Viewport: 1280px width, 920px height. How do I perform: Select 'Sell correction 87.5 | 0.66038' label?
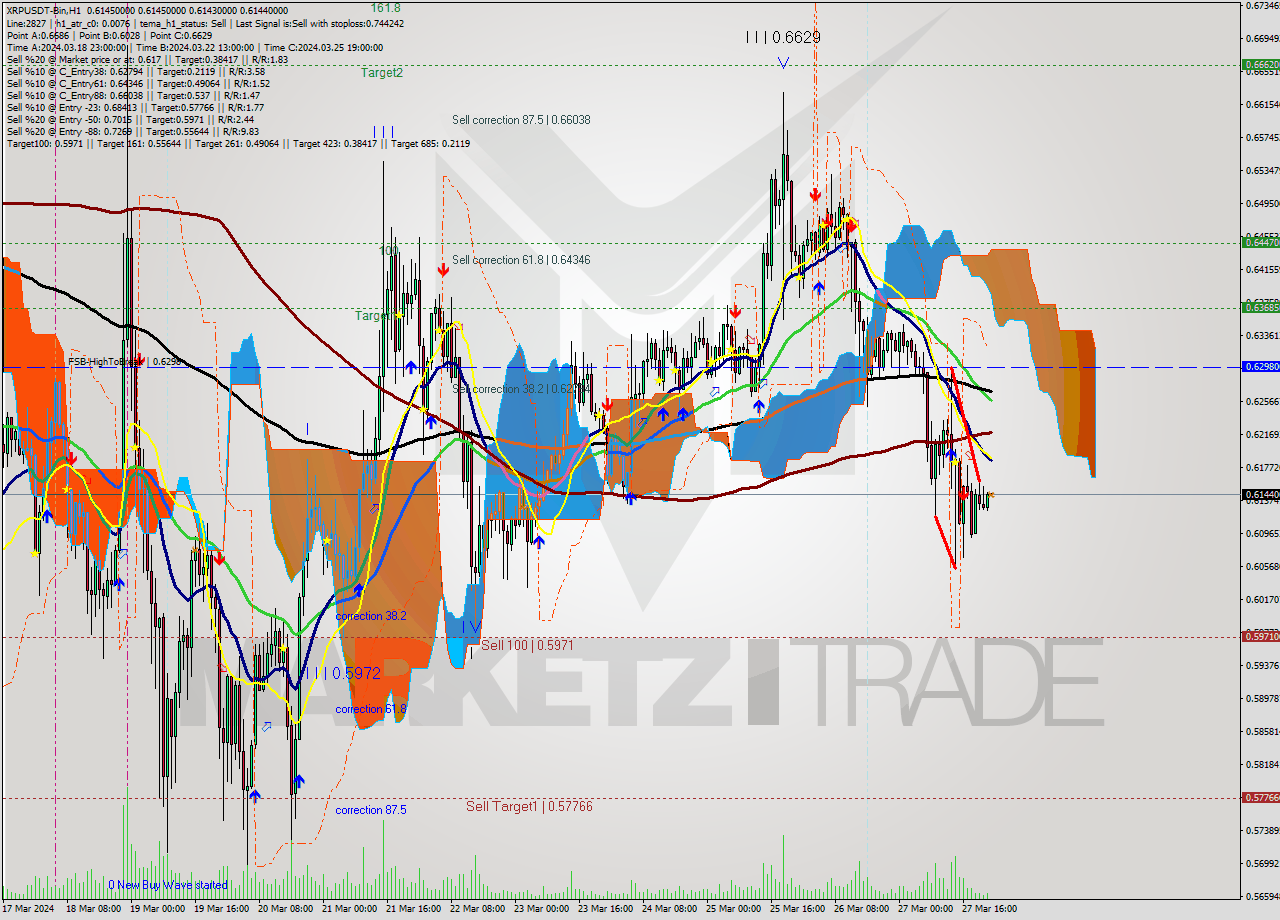click(x=521, y=120)
